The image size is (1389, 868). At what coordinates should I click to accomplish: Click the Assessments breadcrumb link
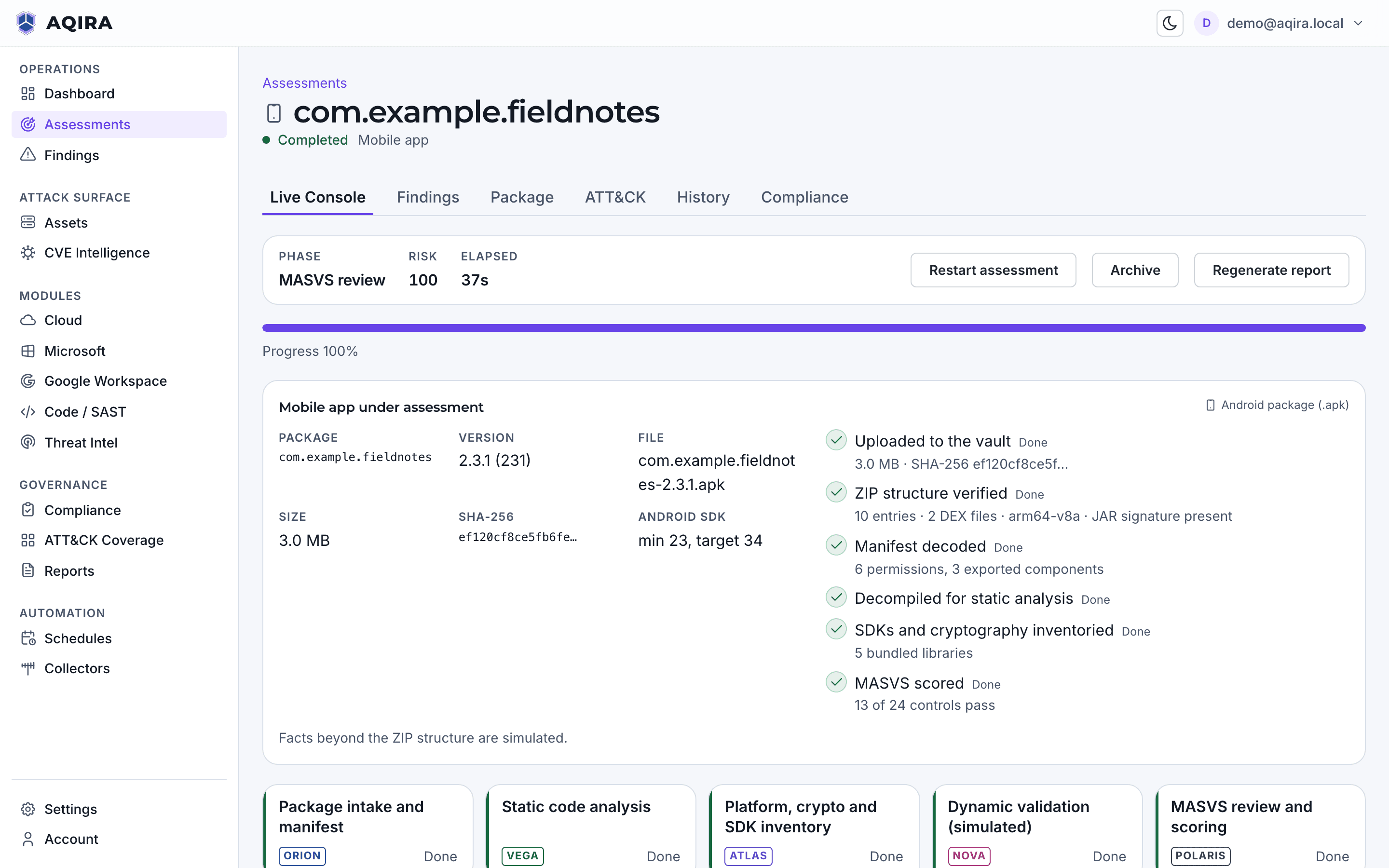[x=304, y=83]
